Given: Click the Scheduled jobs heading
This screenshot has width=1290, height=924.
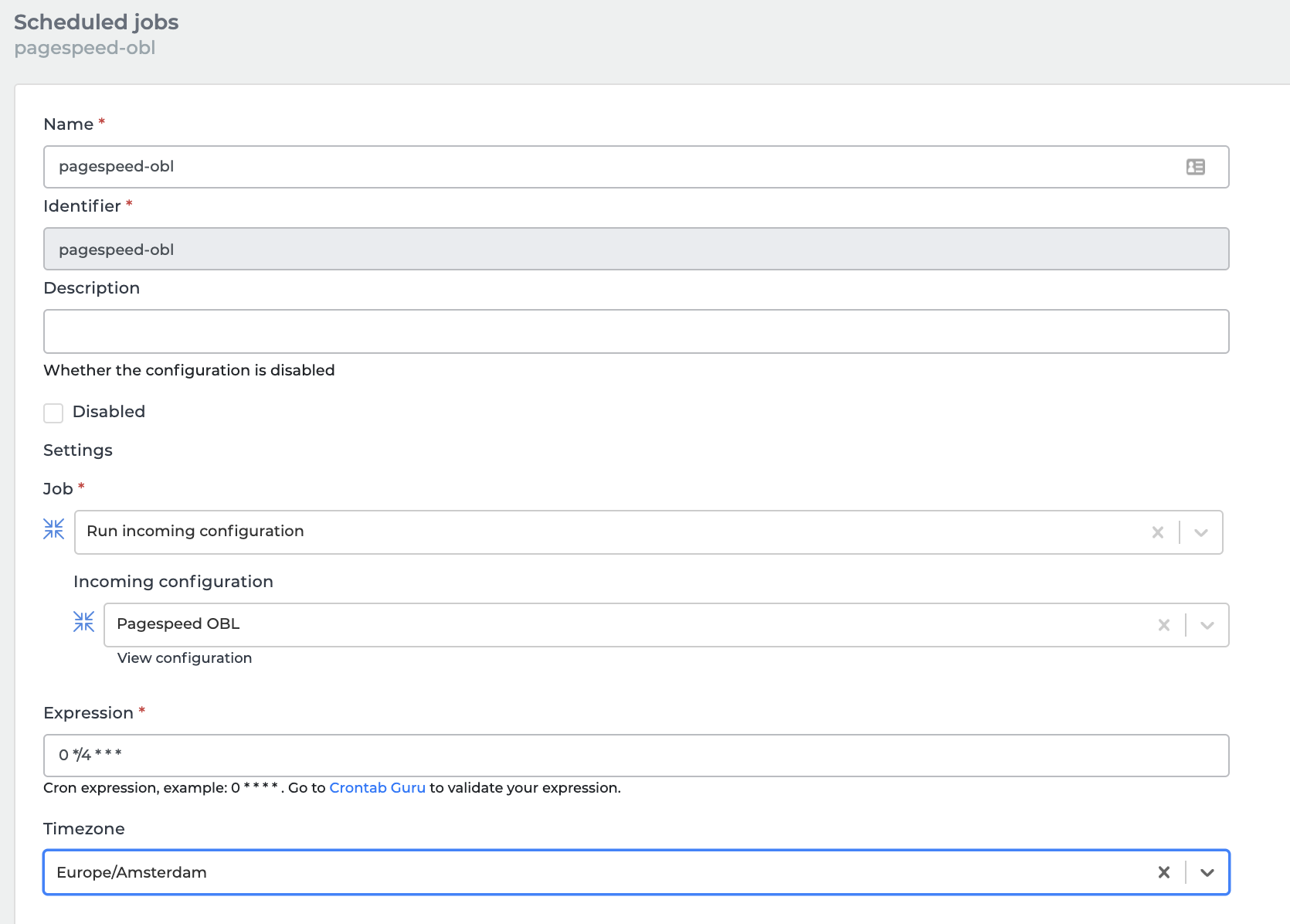Looking at the screenshot, I should click(97, 22).
